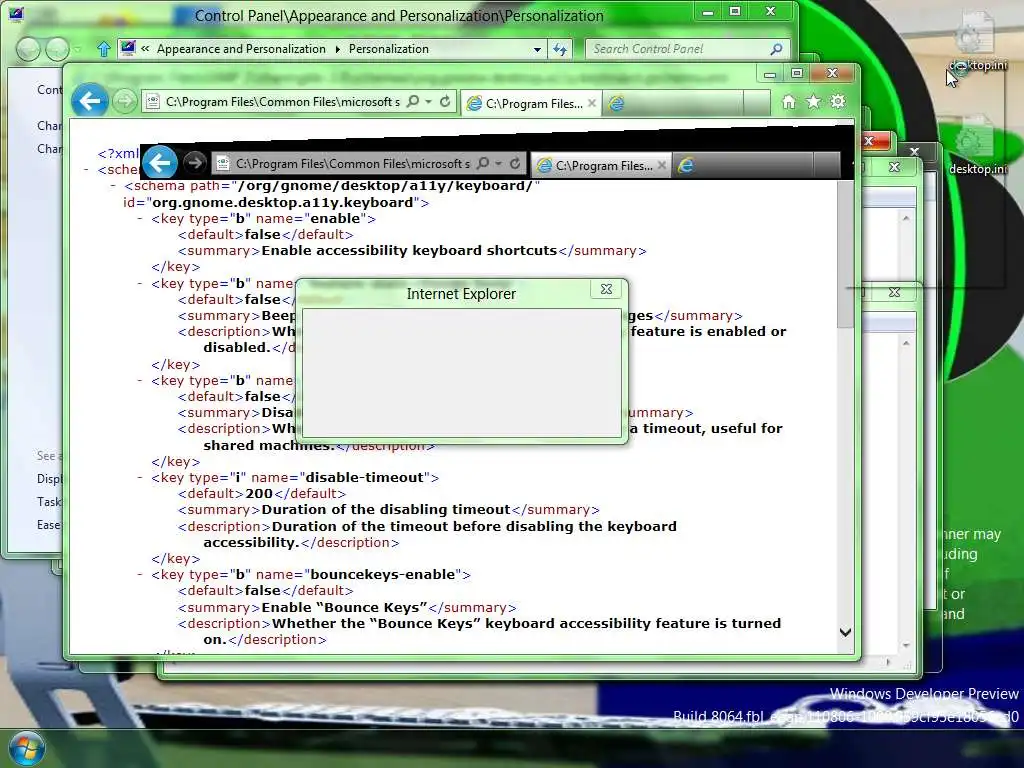Click the "Enable “Bounce Keys”" summary text

(x=344, y=607)
